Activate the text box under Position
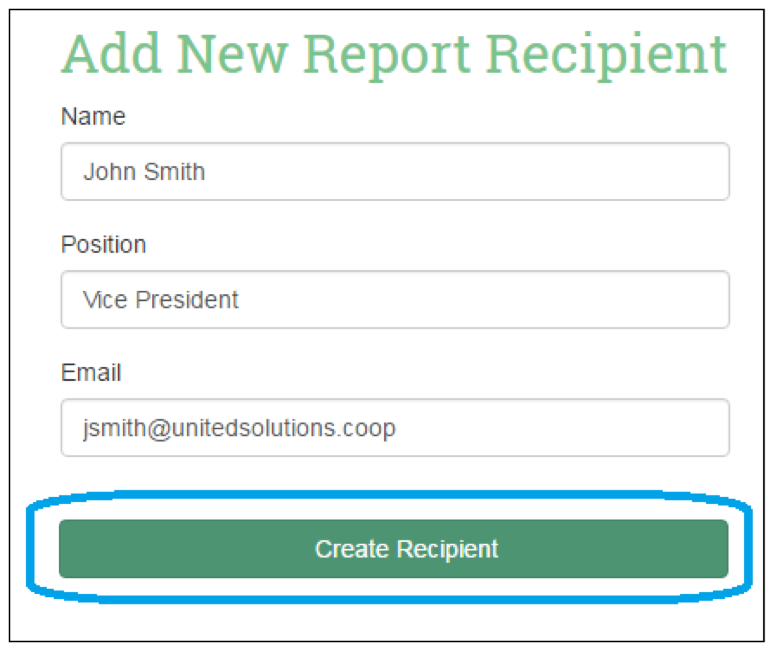 tap(394, 300)
